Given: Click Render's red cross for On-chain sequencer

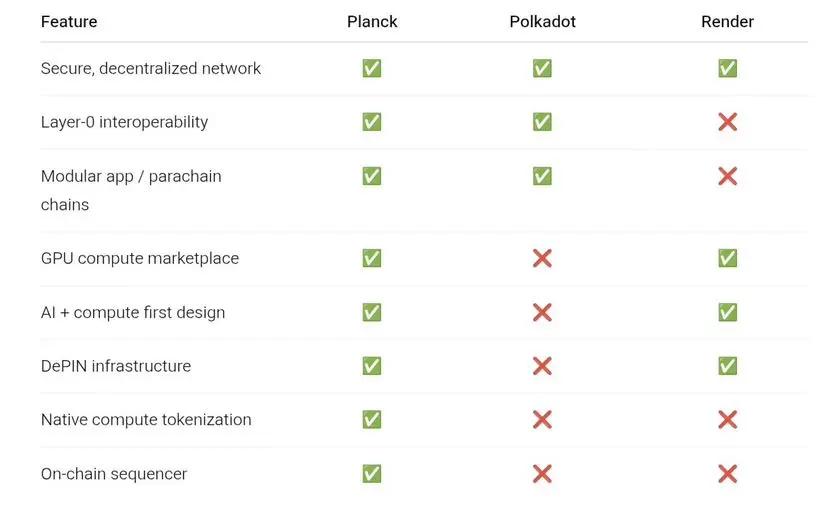Looking at the screenshot, I should [727, 474].
